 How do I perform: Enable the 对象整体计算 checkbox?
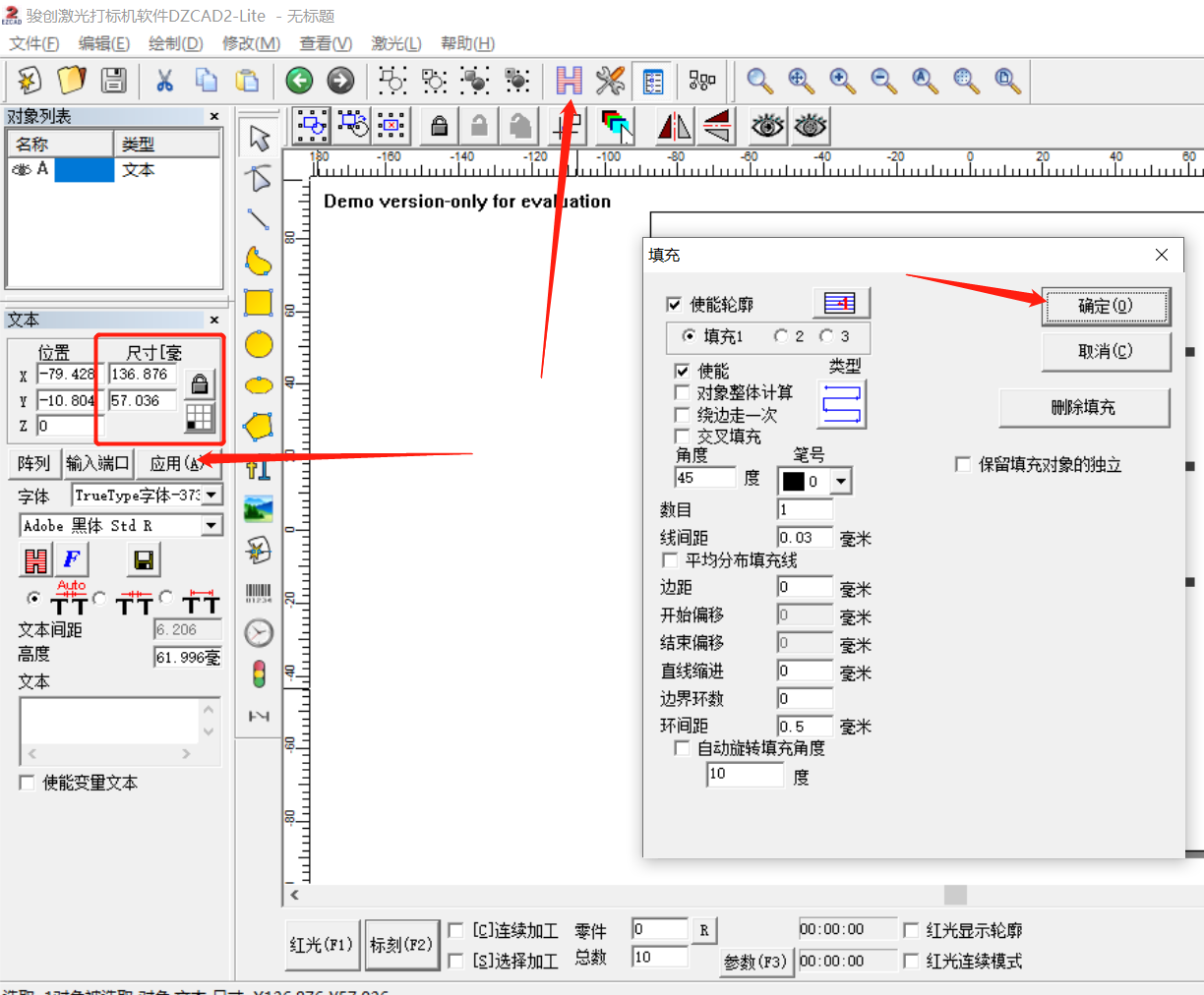(682, 392)
